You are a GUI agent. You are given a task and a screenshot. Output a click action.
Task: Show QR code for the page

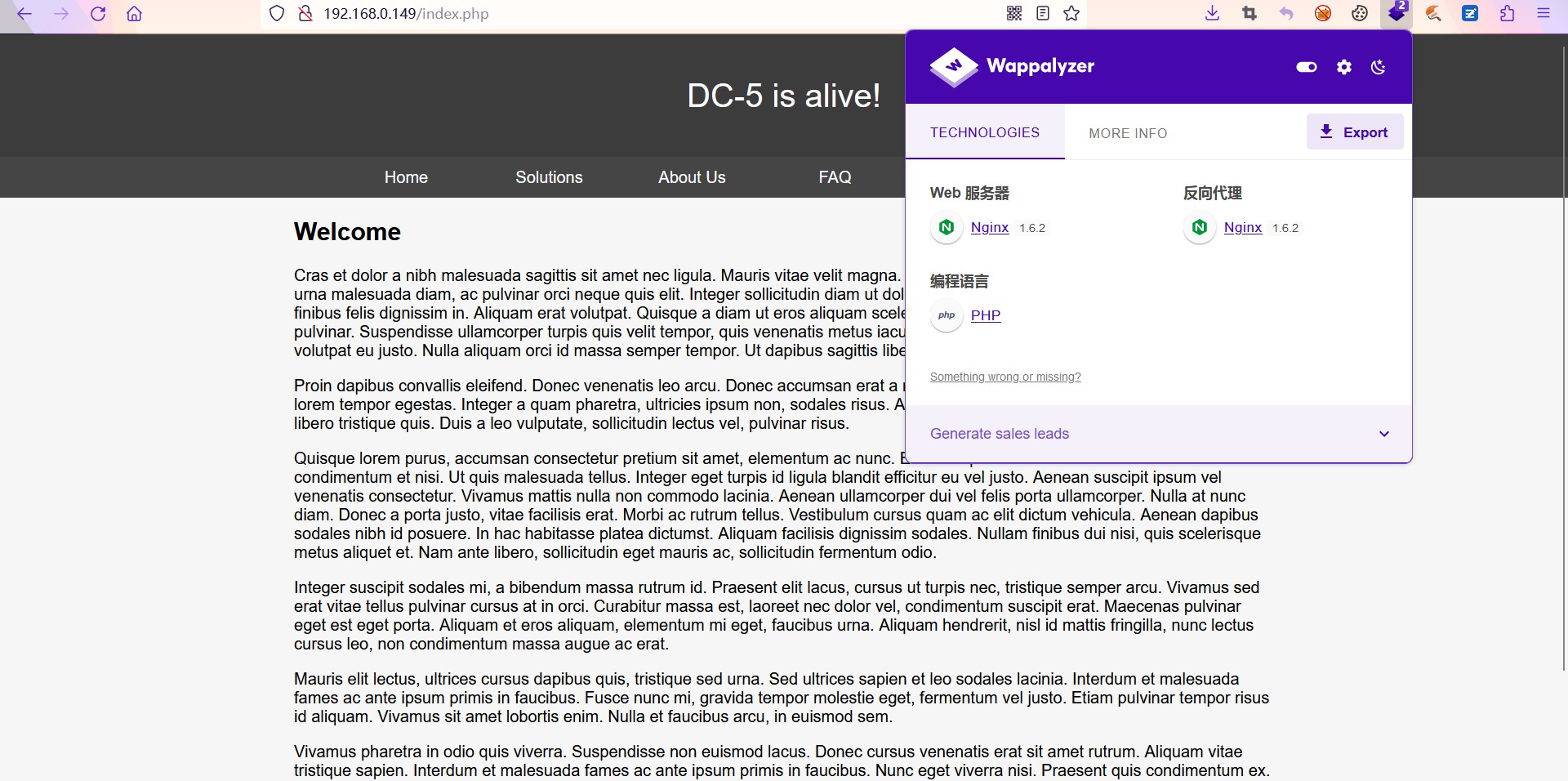(x=1013, y=13)
